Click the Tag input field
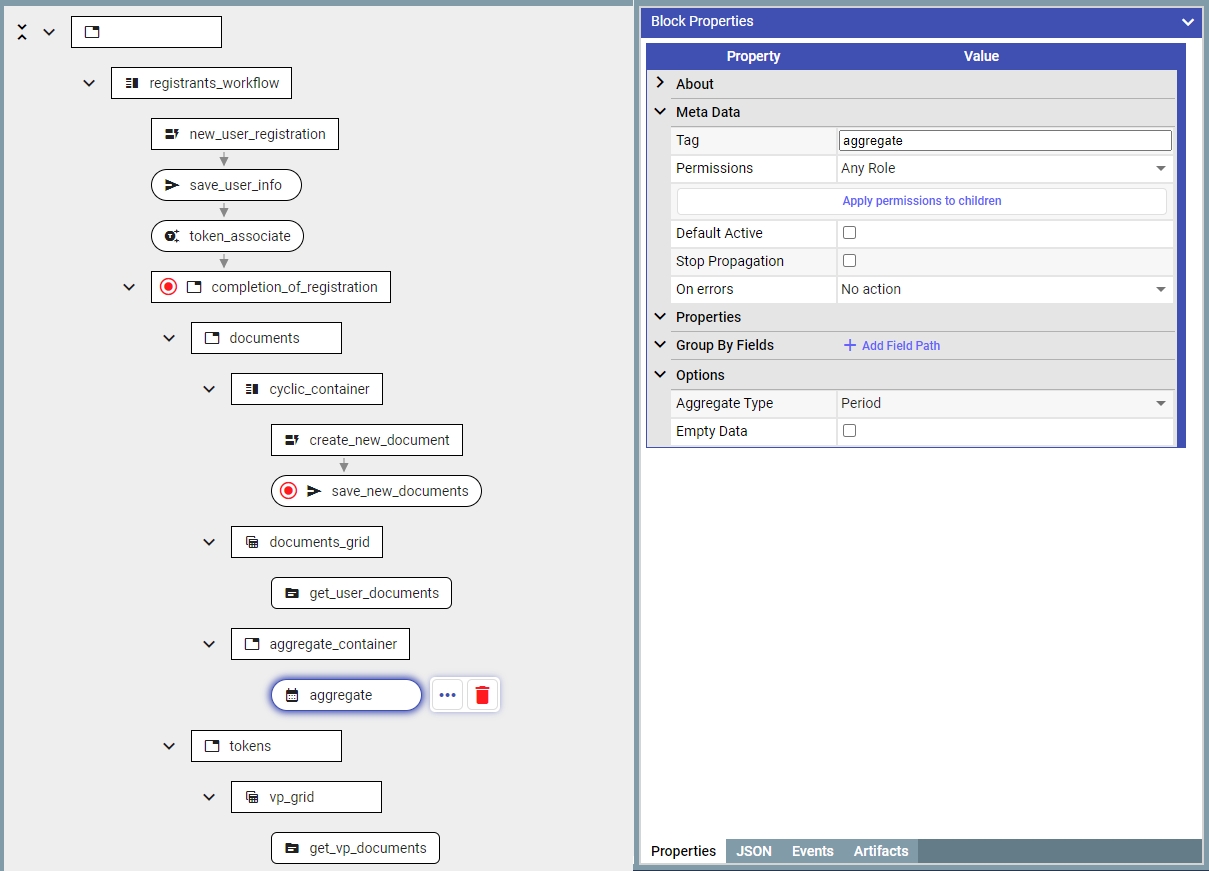This screenshot has height=871, width=1209. tap(1004, 141)
